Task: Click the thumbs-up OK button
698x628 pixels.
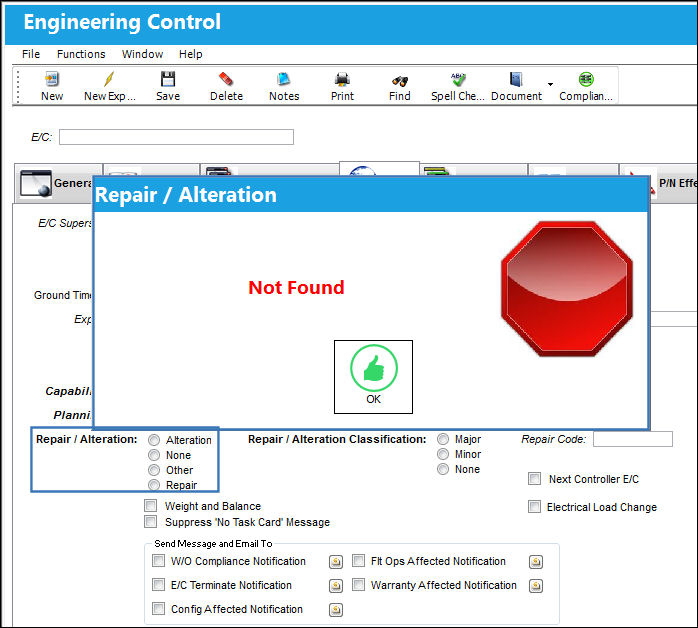Action: [x=373, y=377]
